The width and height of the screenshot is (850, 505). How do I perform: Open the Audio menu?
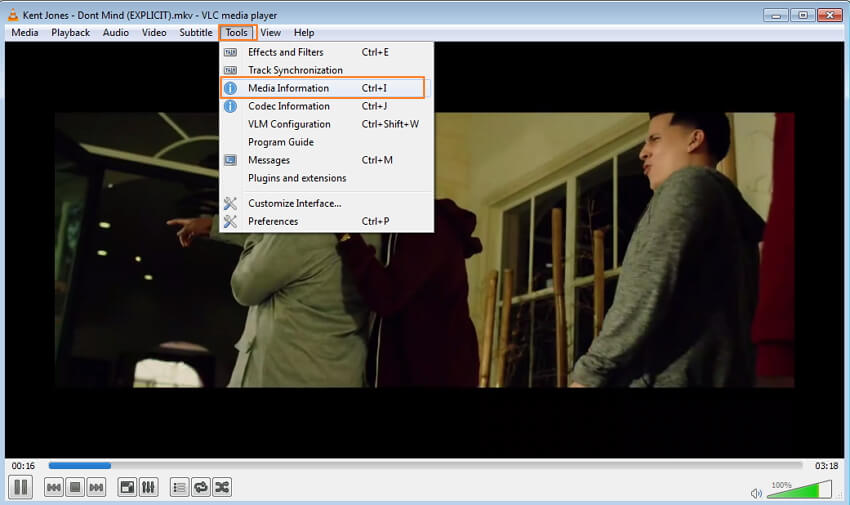pos(116,33)
